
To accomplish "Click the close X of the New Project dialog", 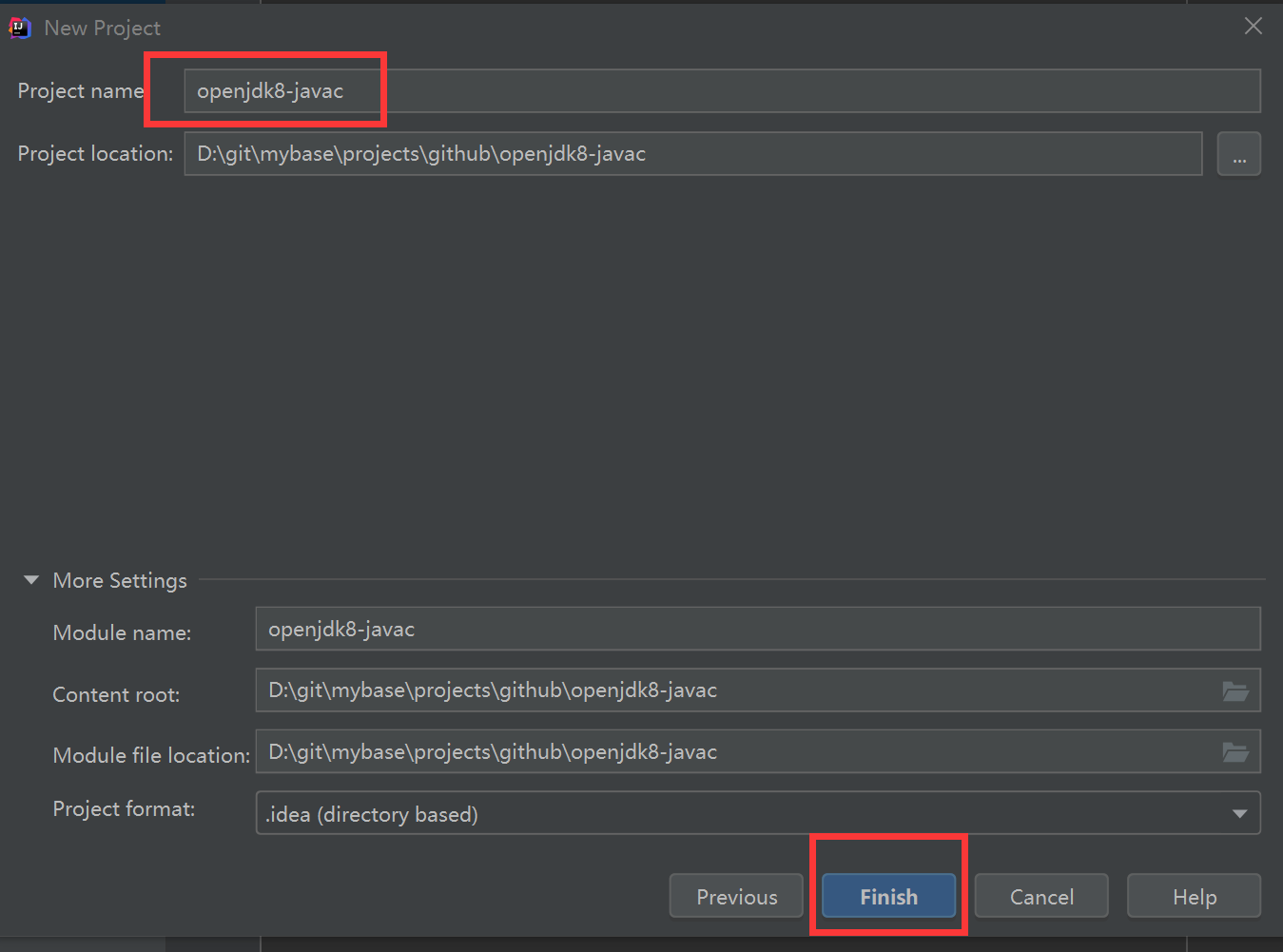I will pyautogui.click(x=1253, y=26).
